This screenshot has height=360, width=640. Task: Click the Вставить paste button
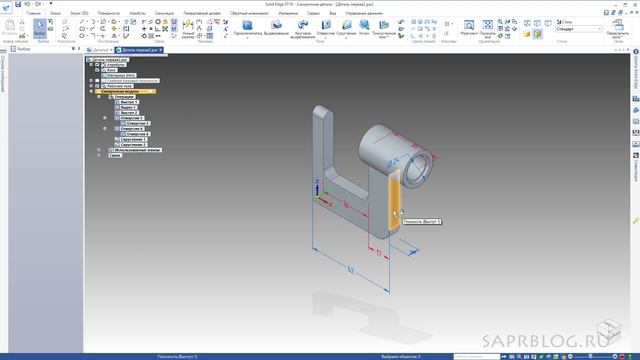pyautogui.click(x=9, y=28)
